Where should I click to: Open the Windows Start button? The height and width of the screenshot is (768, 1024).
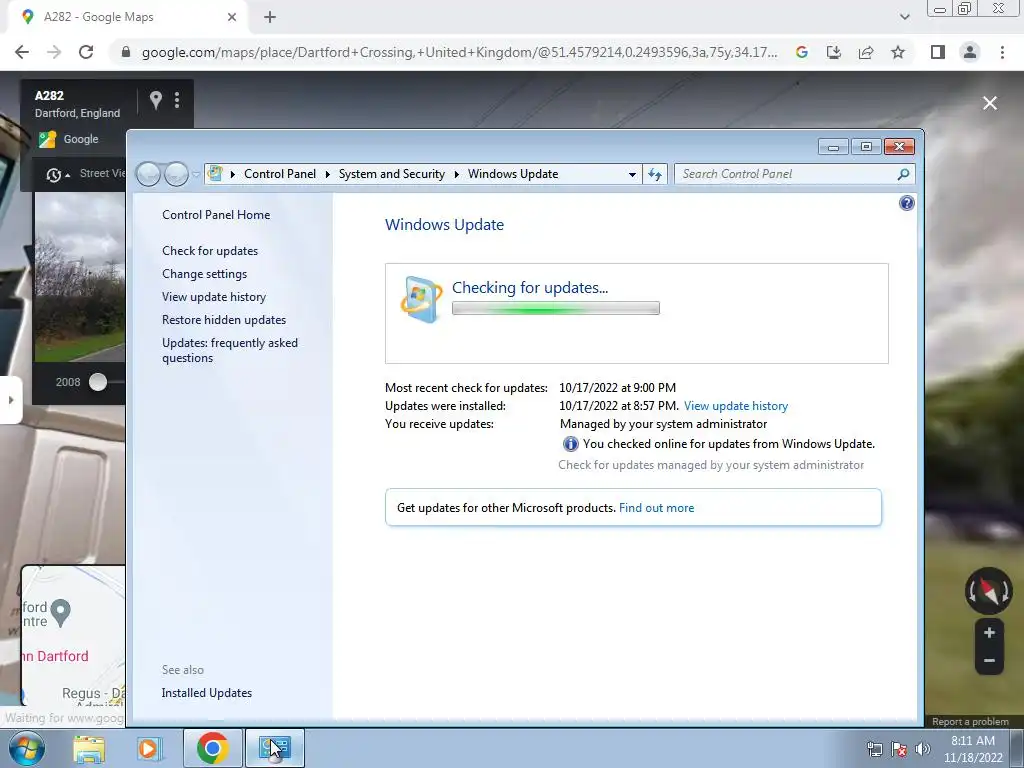[x=27, y=748]
